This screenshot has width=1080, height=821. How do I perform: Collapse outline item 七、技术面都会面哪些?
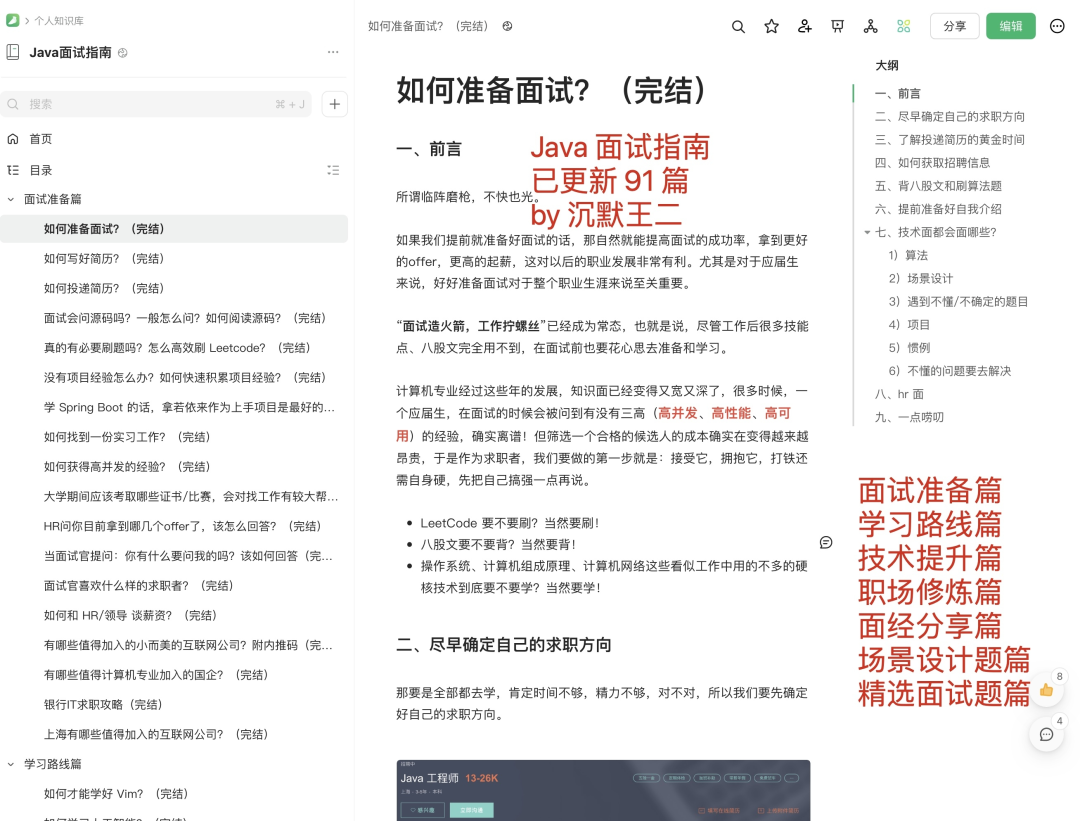[x=867, y=232]
